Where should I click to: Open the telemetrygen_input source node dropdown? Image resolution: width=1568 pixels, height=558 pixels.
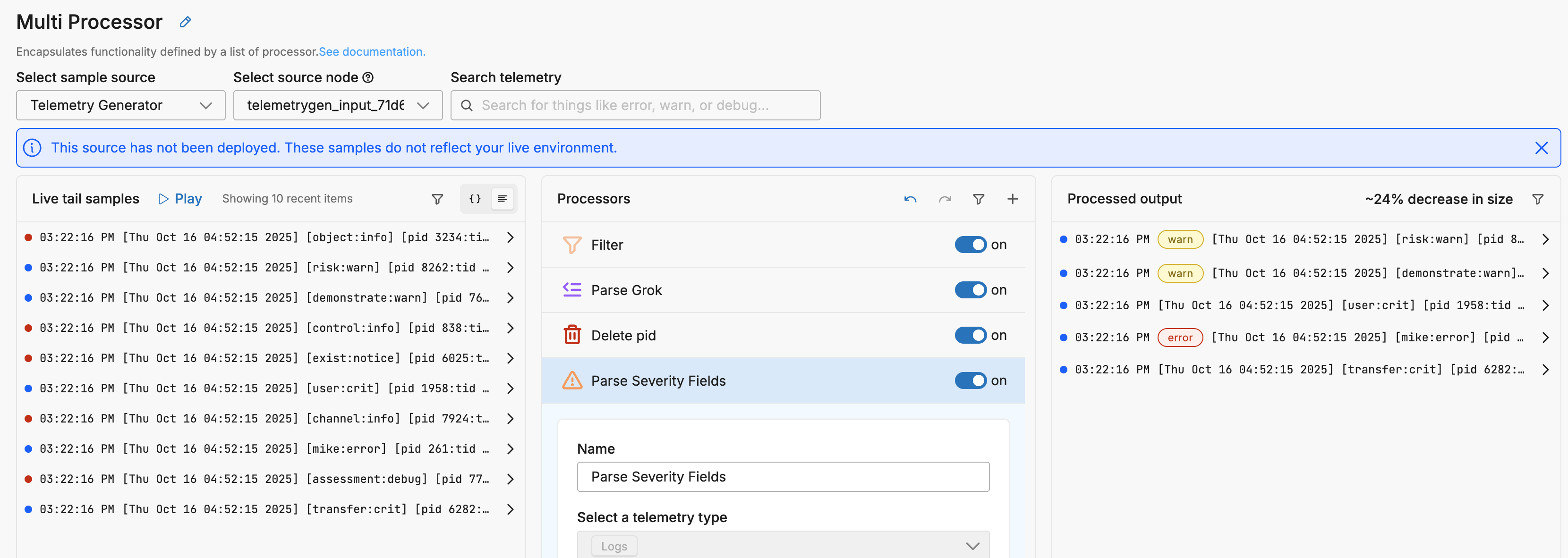pos(337,105)
